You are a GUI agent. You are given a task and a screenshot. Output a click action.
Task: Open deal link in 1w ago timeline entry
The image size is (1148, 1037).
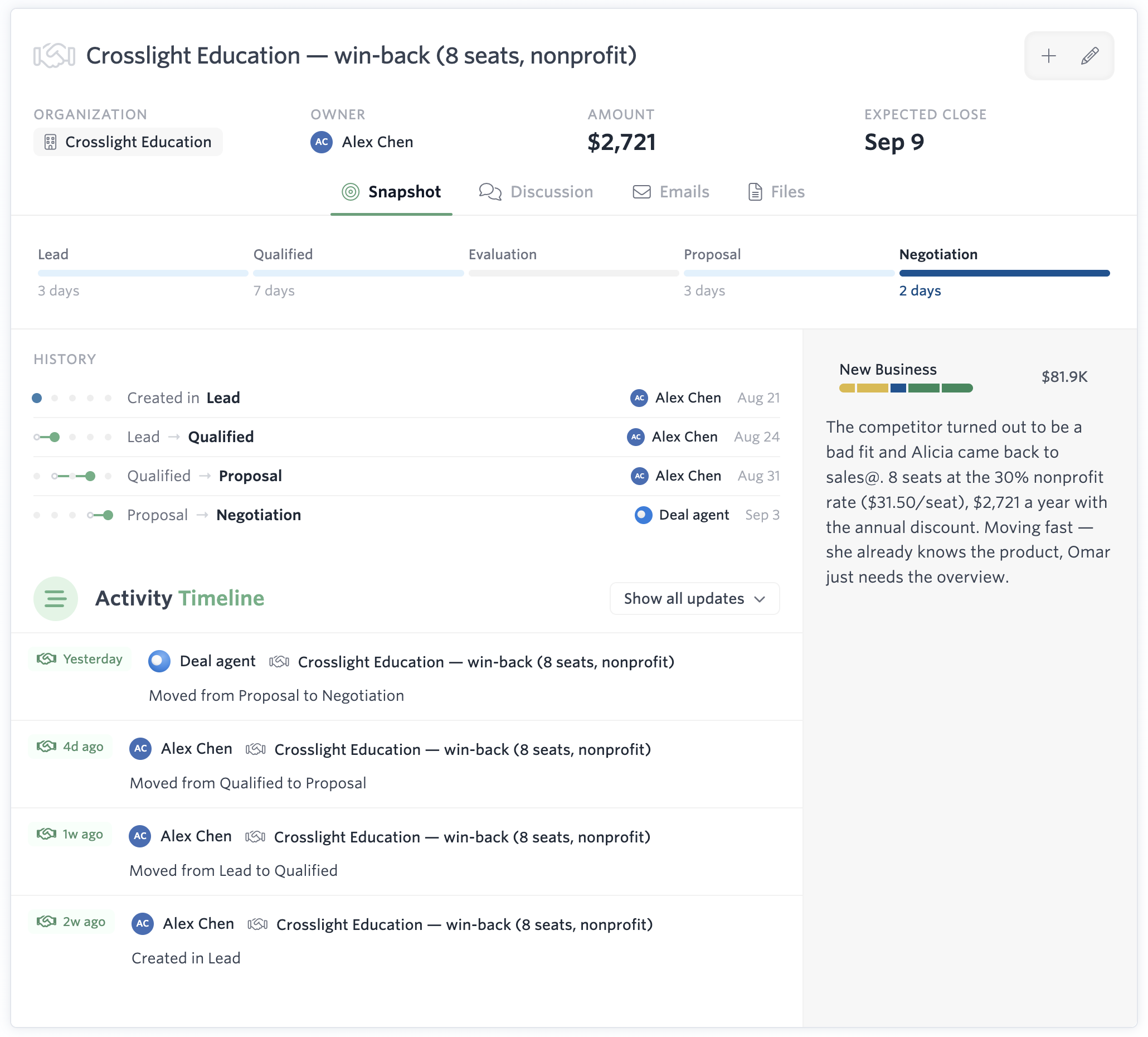[x=462, y=837]
